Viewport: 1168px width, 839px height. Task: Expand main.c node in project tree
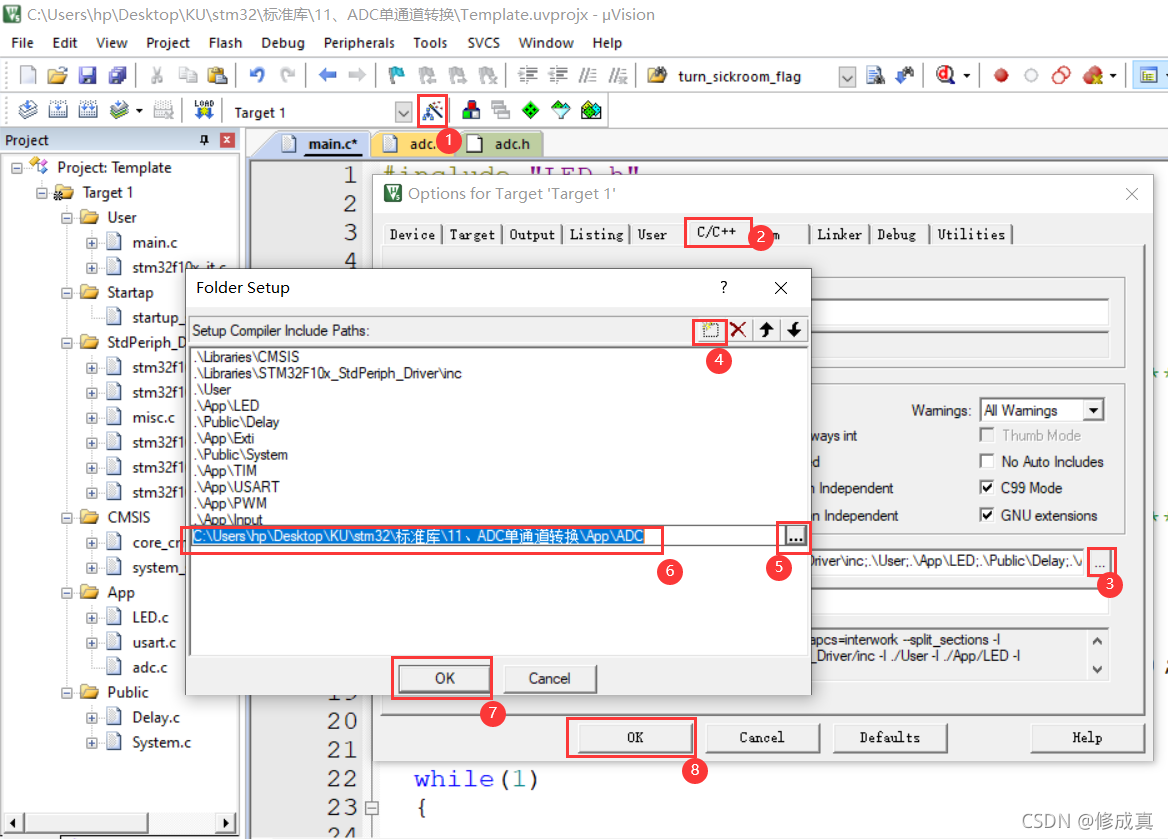point(92,243)
